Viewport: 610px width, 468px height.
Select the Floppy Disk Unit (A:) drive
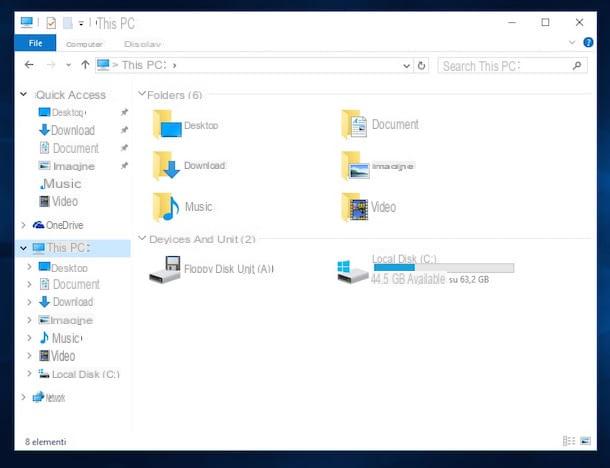pyautogui.click(x=212, y=269)
